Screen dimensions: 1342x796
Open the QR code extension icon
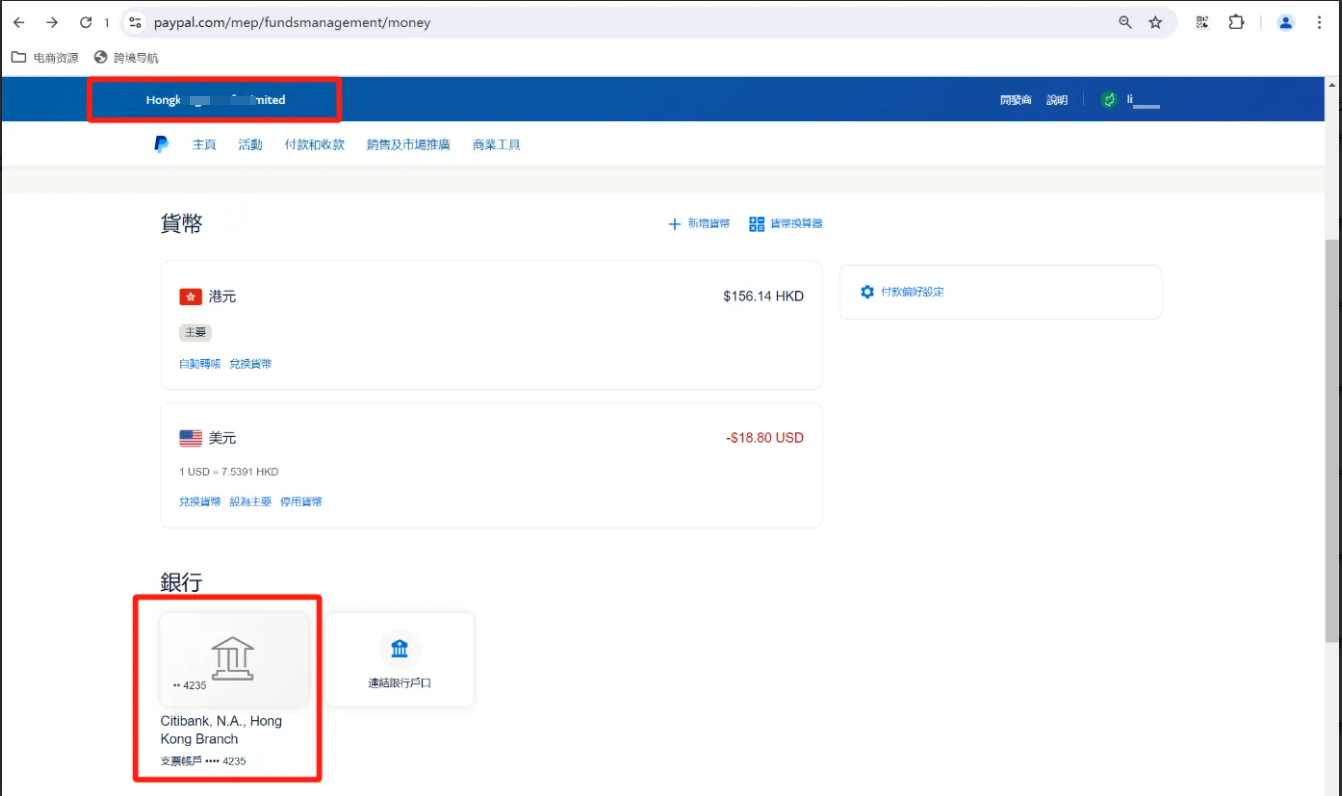pos(1203,22)
